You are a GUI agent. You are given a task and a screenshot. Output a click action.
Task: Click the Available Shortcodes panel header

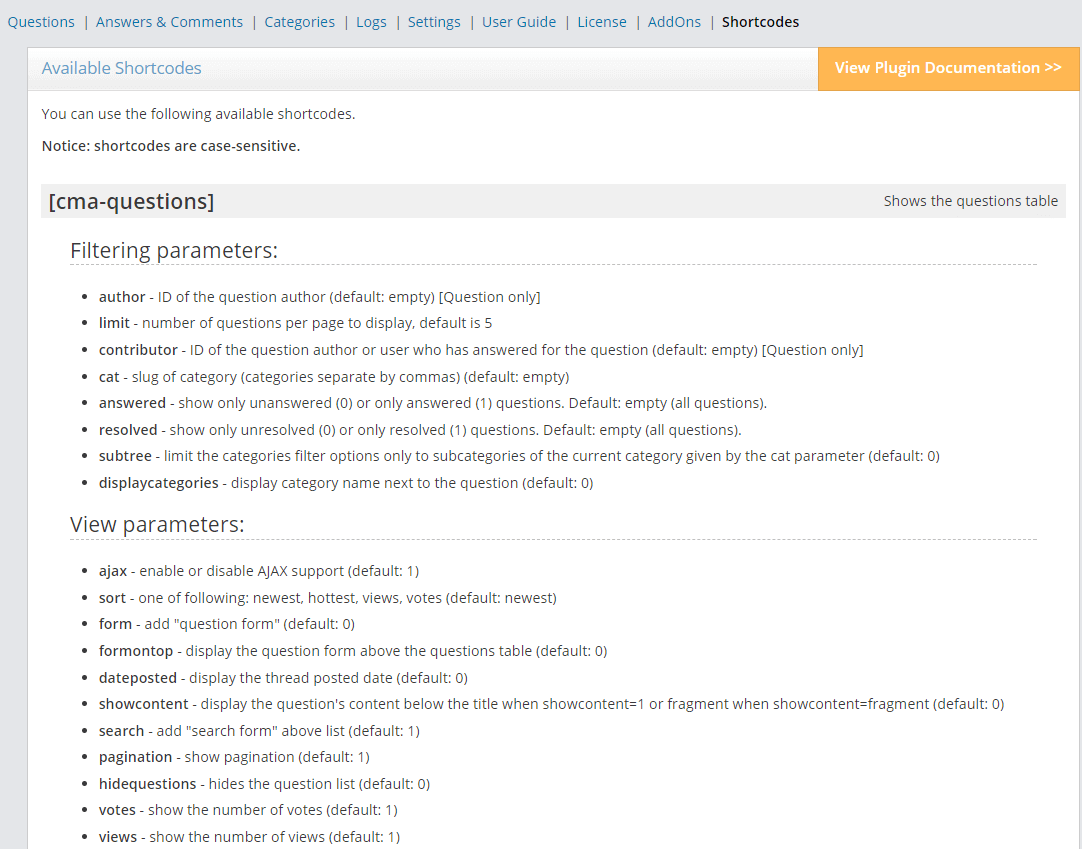pos(121,68)
